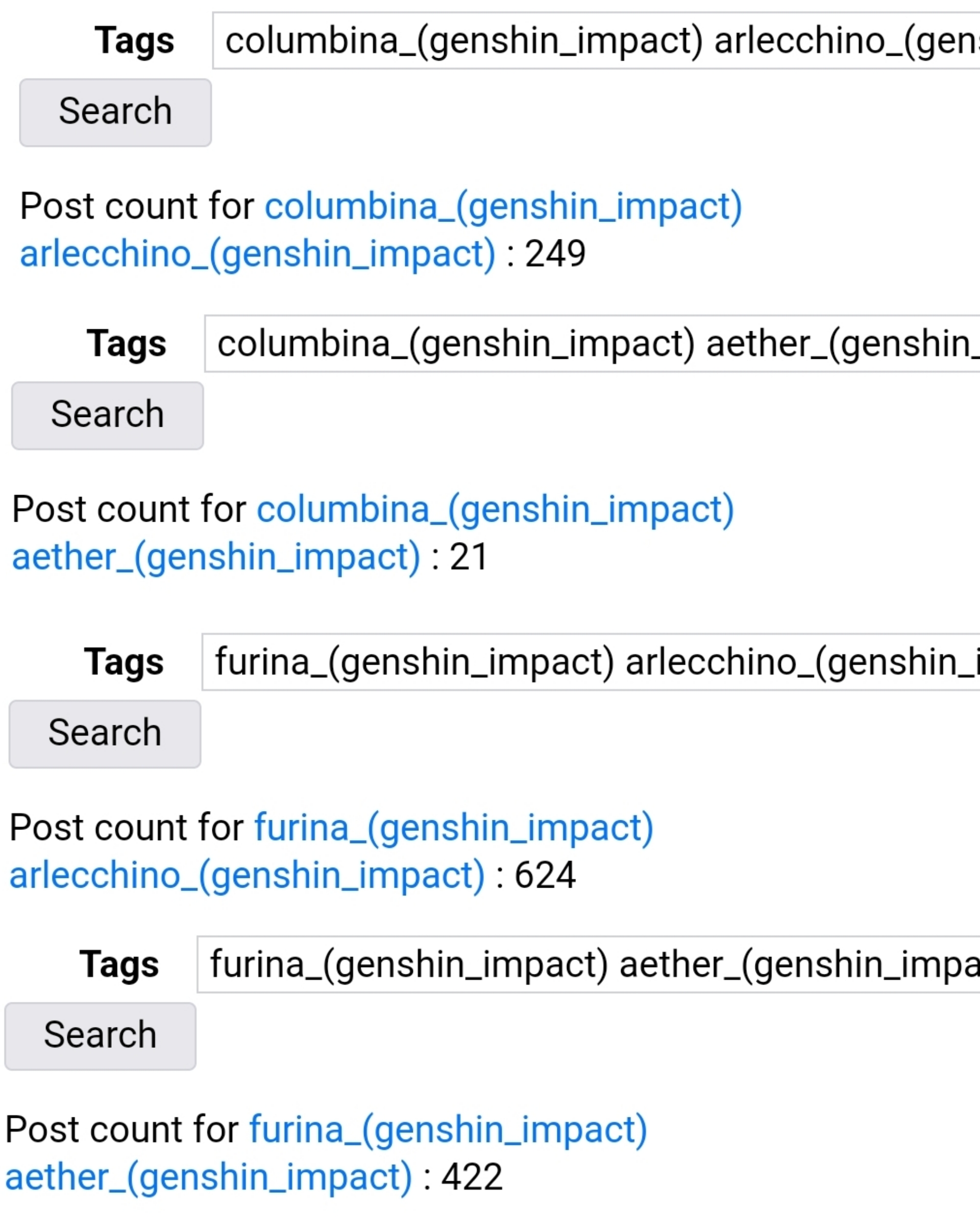This screenshot has height=1225, width=980.
Task: Click the Tags field containing furina and arlecchino
Action: click(x=591, y=662)
